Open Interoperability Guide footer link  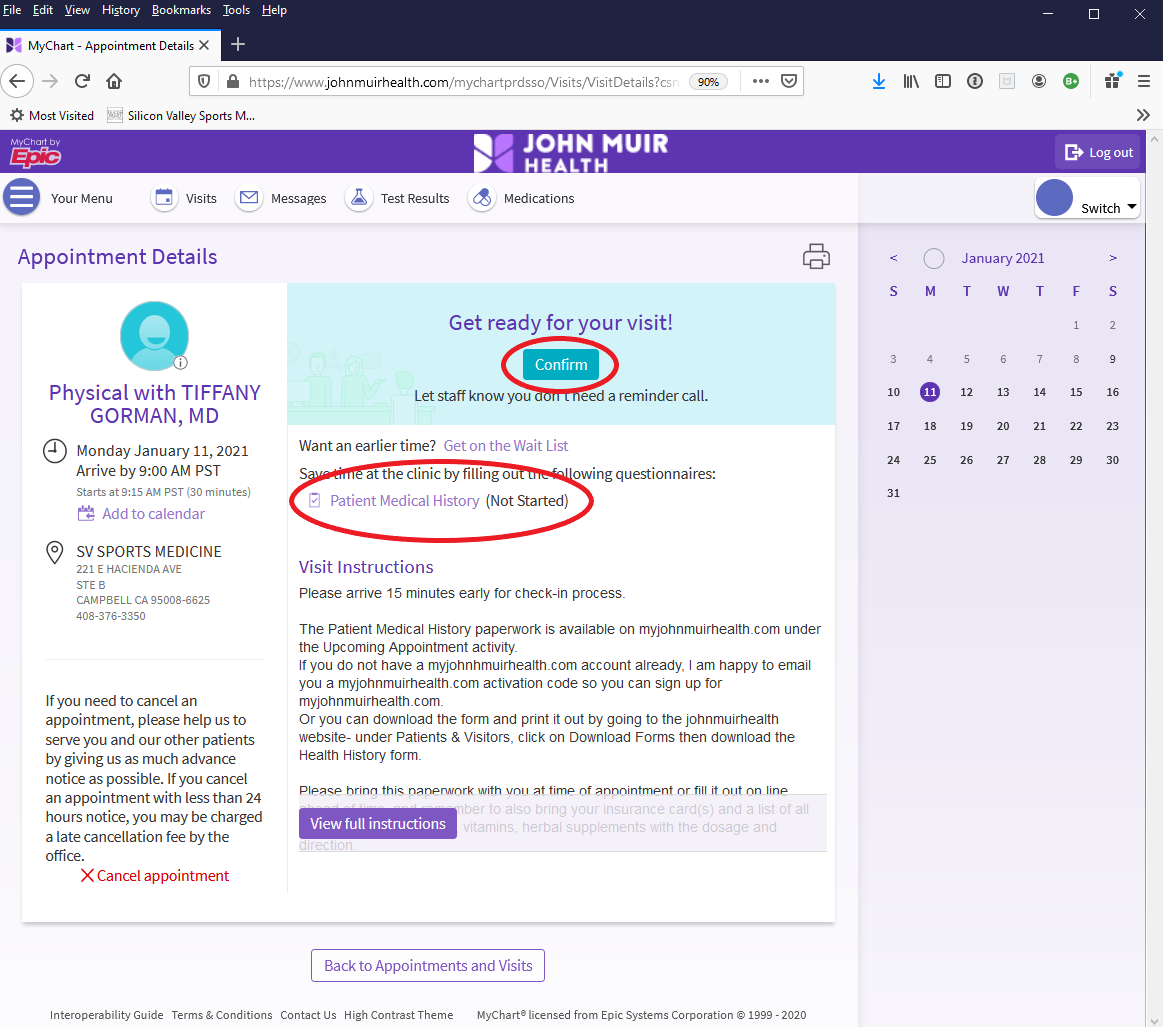106,1015
